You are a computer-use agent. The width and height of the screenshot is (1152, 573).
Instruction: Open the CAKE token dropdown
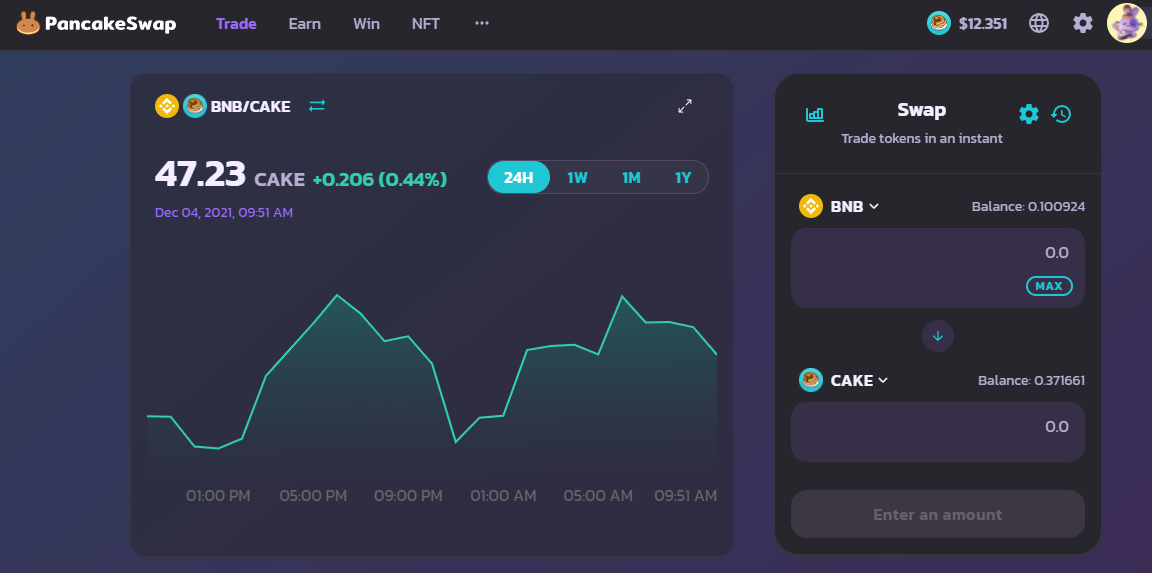pos(859,381)
